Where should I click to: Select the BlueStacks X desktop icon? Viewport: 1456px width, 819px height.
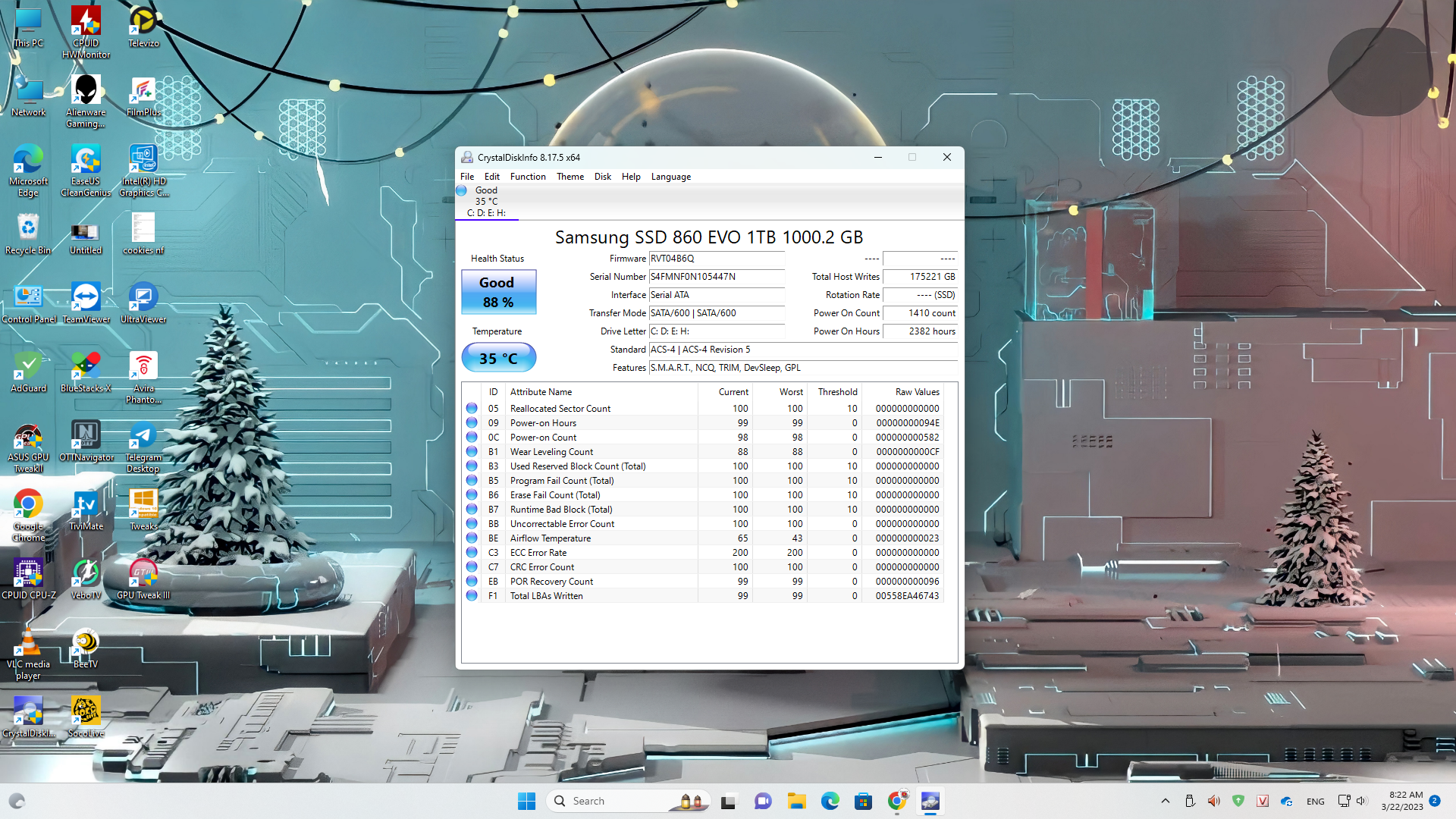pyautogui.click(x=86, y=372)
